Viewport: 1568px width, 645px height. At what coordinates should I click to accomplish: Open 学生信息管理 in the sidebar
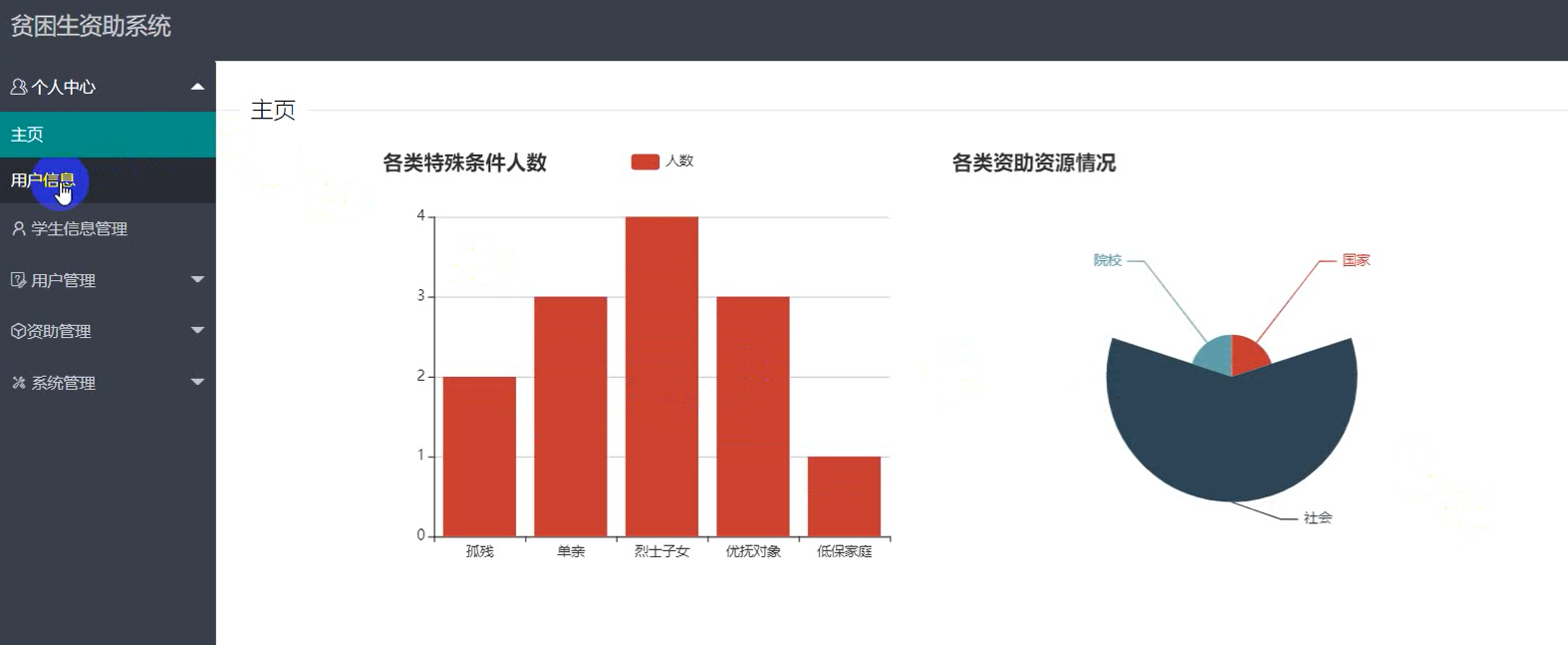(x=108, y=228)
